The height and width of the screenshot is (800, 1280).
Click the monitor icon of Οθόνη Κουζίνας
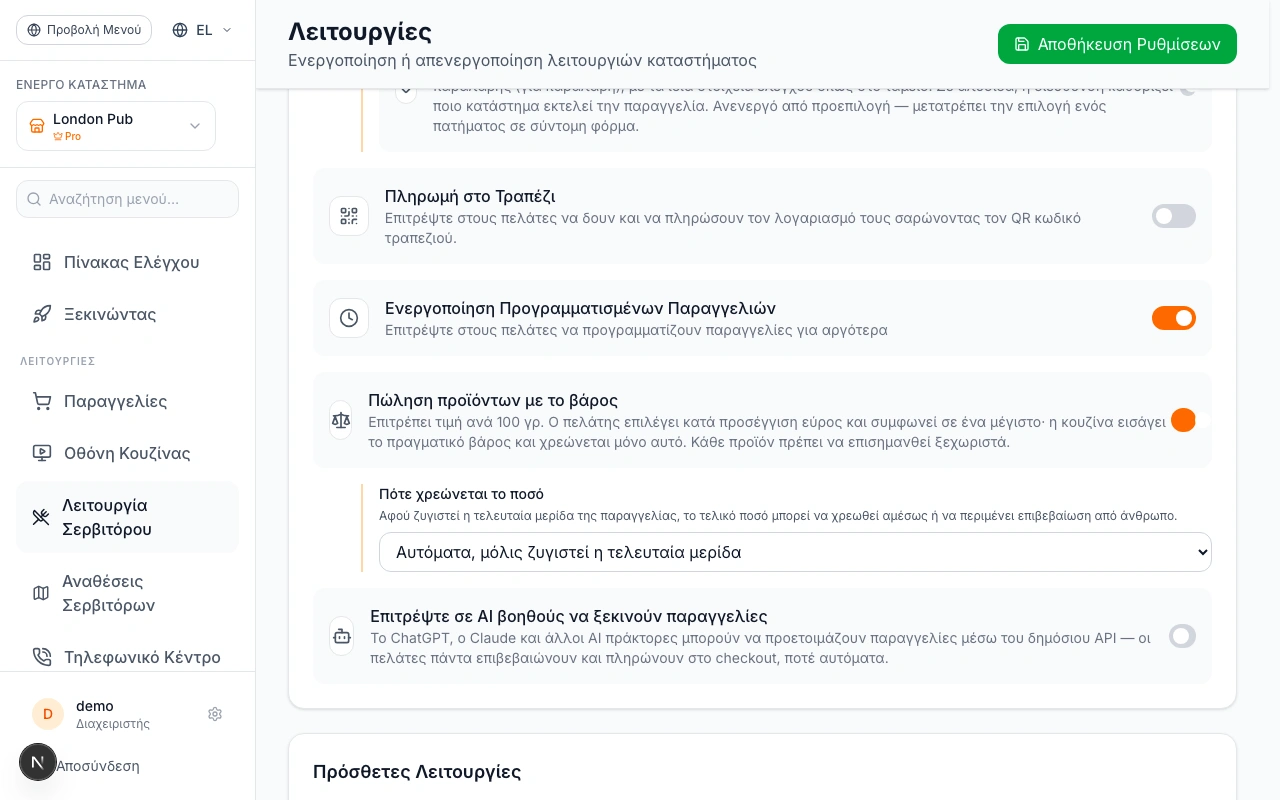click(x=42, y=453)
